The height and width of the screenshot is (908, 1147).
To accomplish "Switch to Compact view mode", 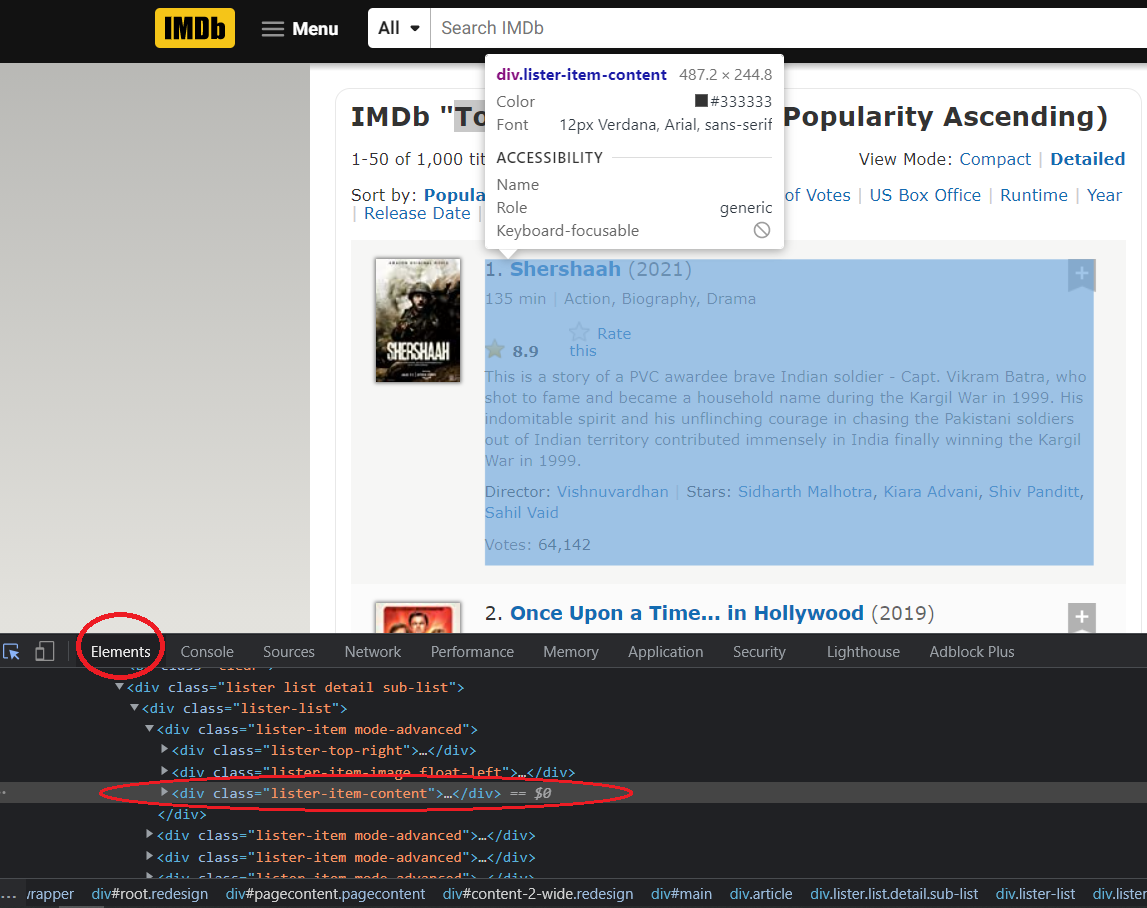I will click(x=995, y=160).
